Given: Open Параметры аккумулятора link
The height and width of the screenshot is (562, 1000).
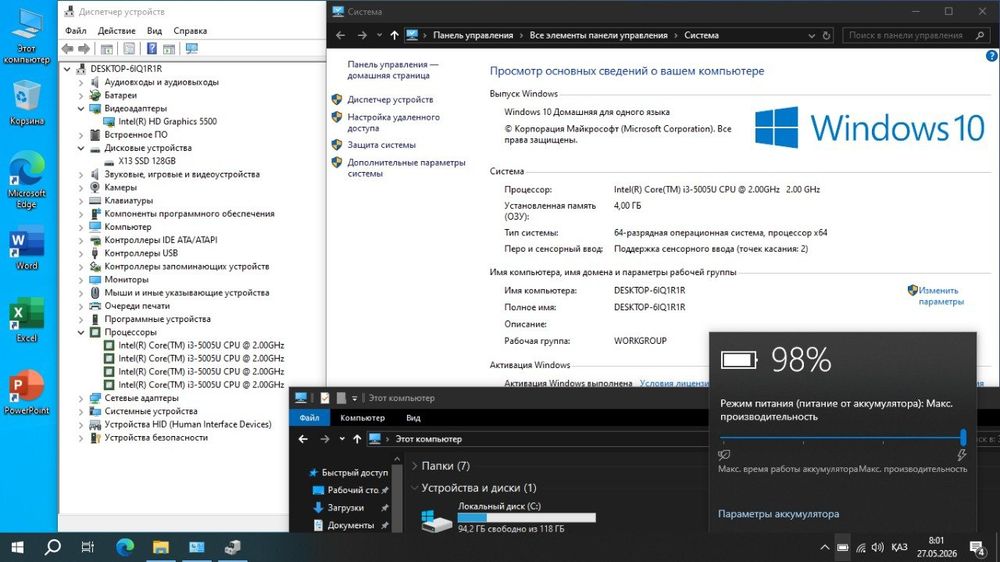Looking at the screenshot, I should (778, 514).
